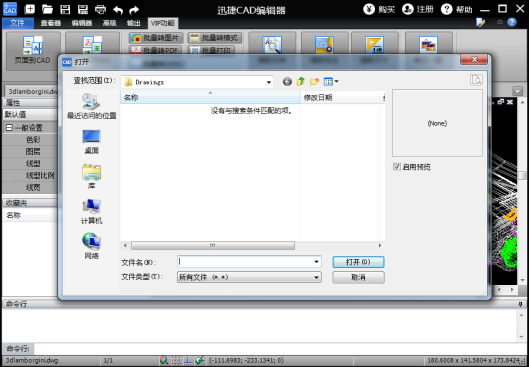Click the blueprint ruler ribbon icon
Viewport: 529px width, 367px height.
tap(324, 45)
